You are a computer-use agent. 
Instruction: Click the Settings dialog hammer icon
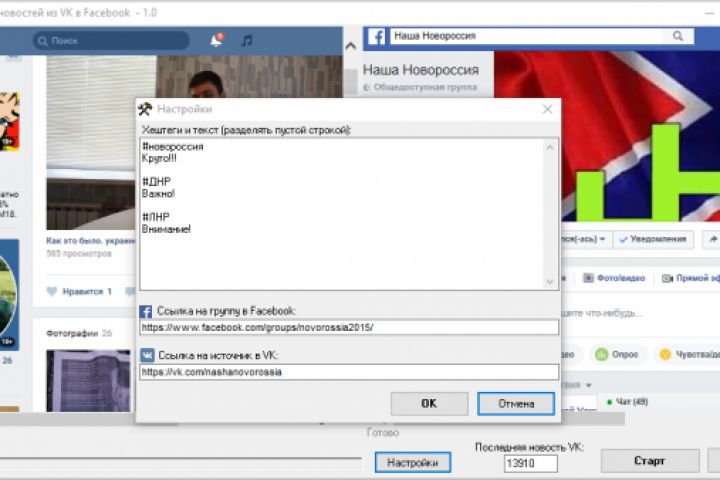click(145, 109)
